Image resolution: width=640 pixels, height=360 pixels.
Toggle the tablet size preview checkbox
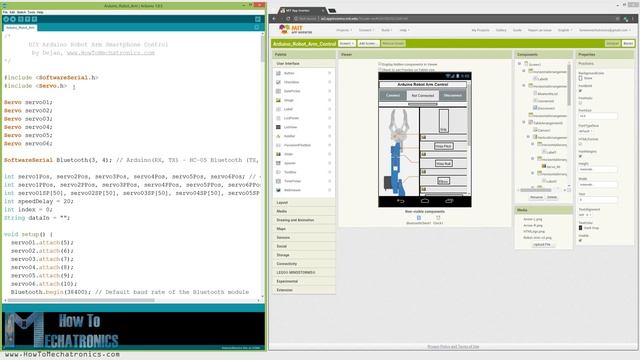(380, 69)
